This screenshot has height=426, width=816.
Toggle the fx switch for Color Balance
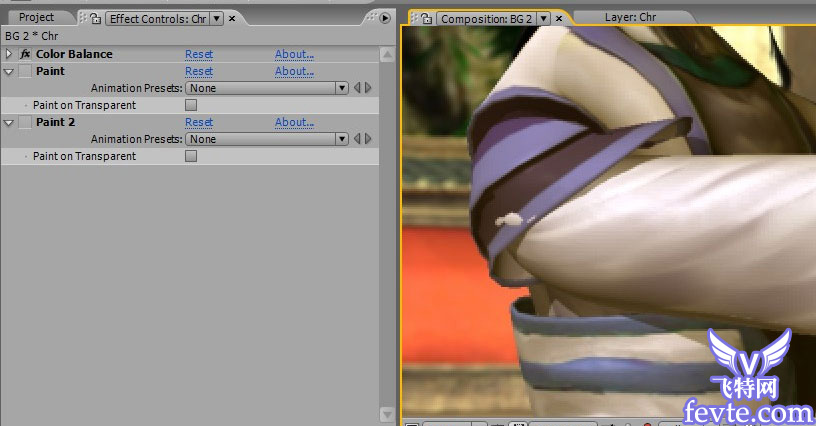(x=25, y=54)
